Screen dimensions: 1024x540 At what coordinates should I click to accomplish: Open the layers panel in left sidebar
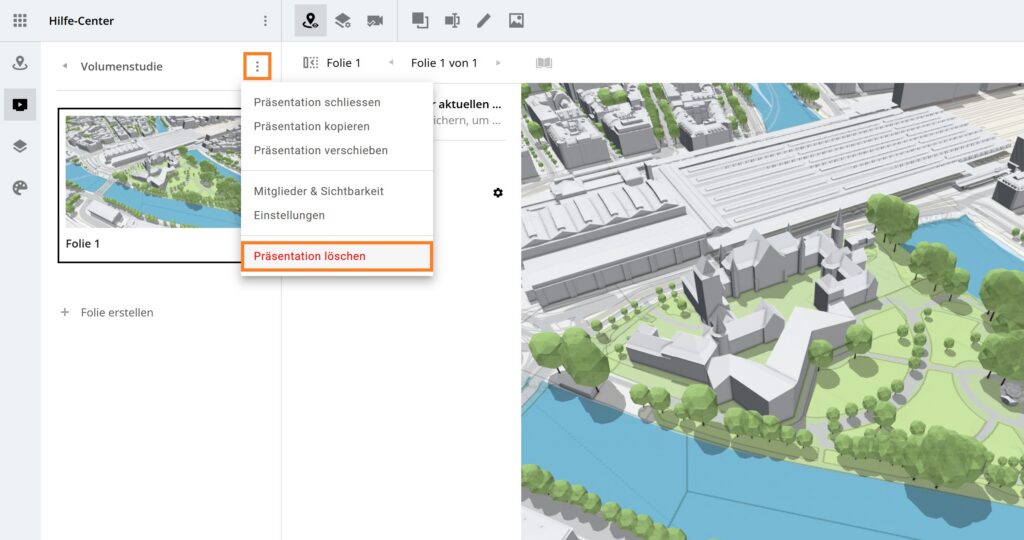20,147
